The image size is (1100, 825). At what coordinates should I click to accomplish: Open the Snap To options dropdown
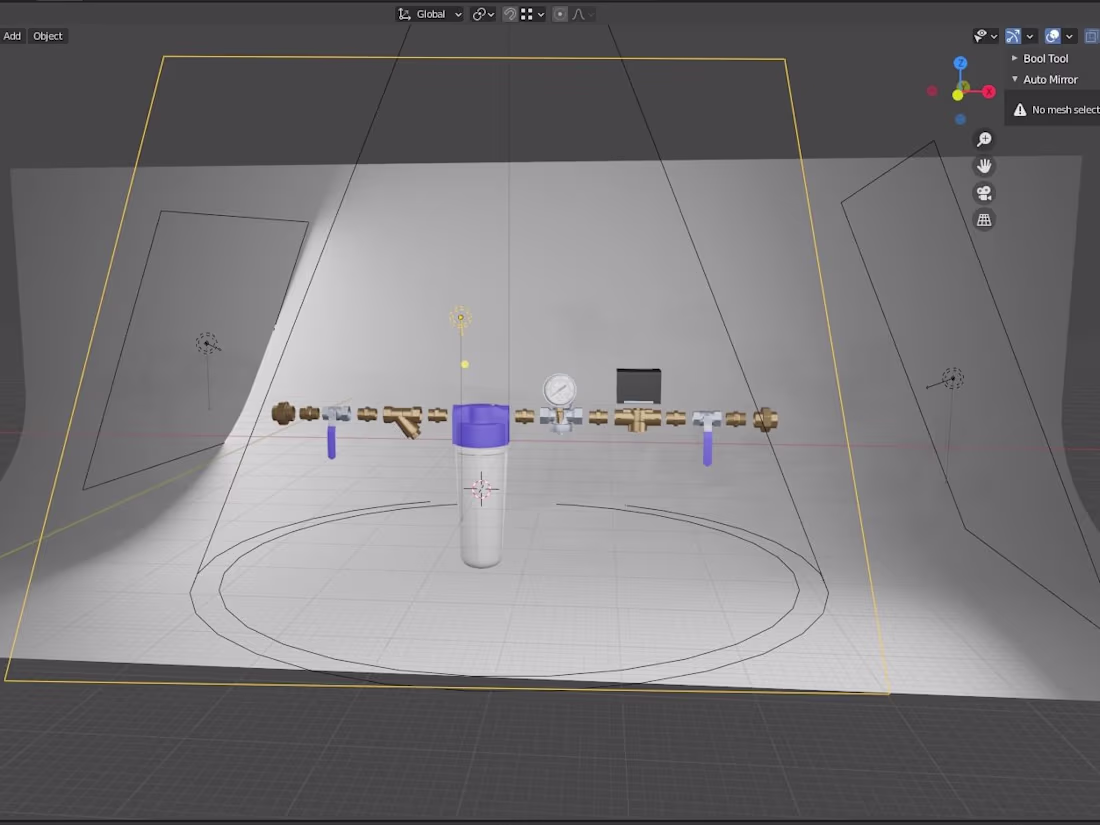coord(538,13)
